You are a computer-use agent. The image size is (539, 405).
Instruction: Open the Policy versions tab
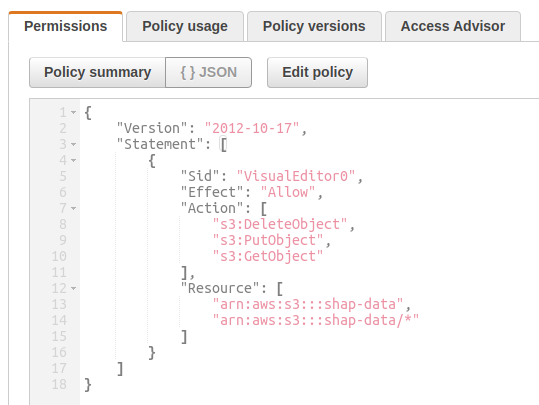tap(314, 26)
